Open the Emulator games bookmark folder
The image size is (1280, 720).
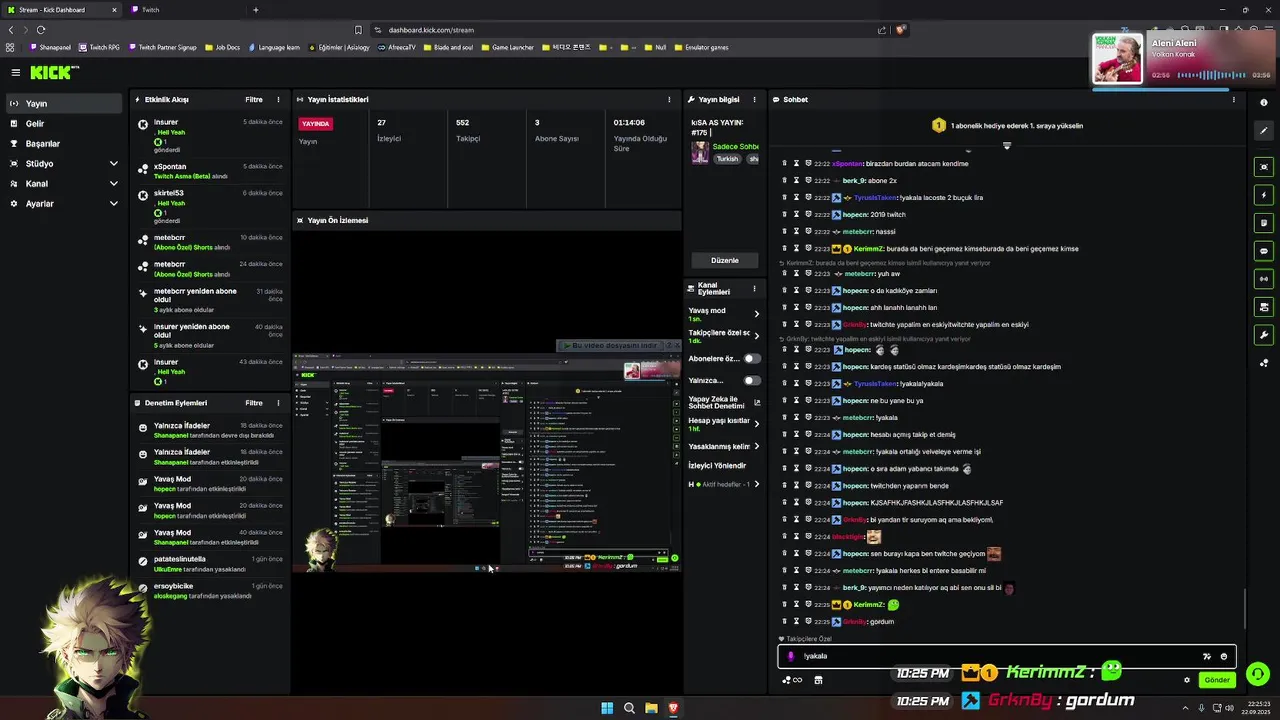[x=701, y=47]
